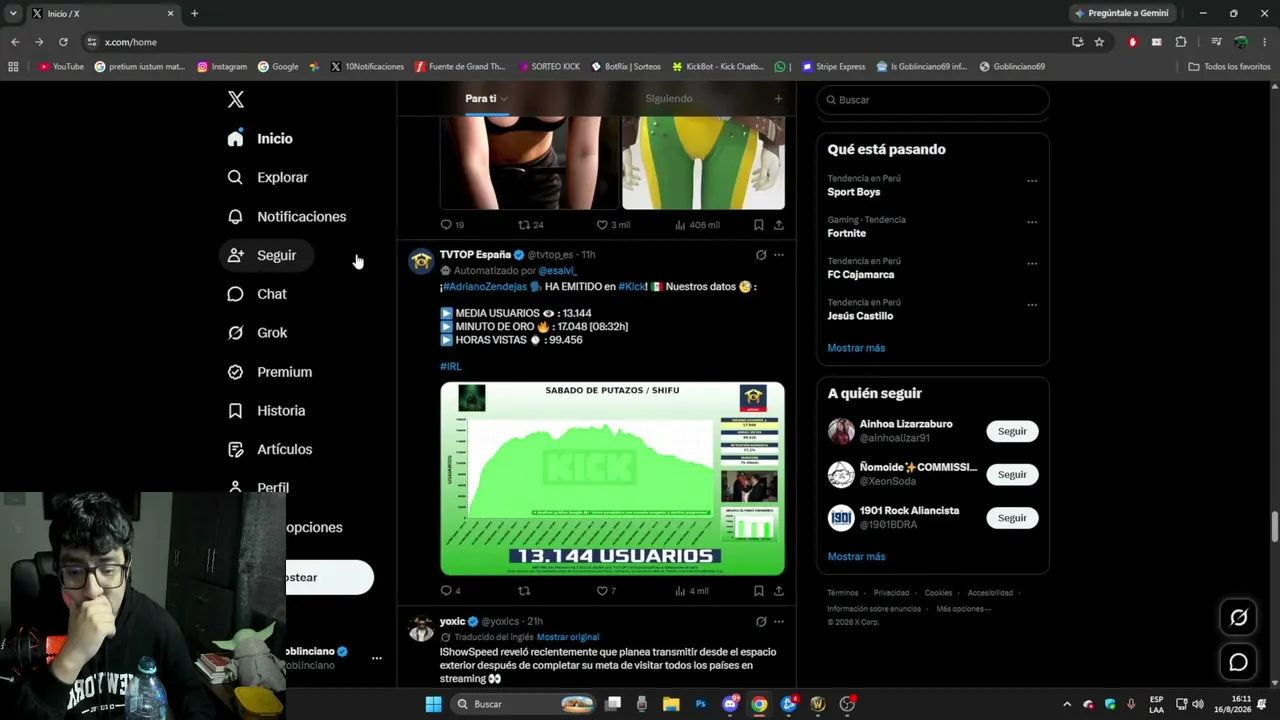Click Mostrar más under A quién seguir
1280x720 pixels.
click(x=856, y=557)
